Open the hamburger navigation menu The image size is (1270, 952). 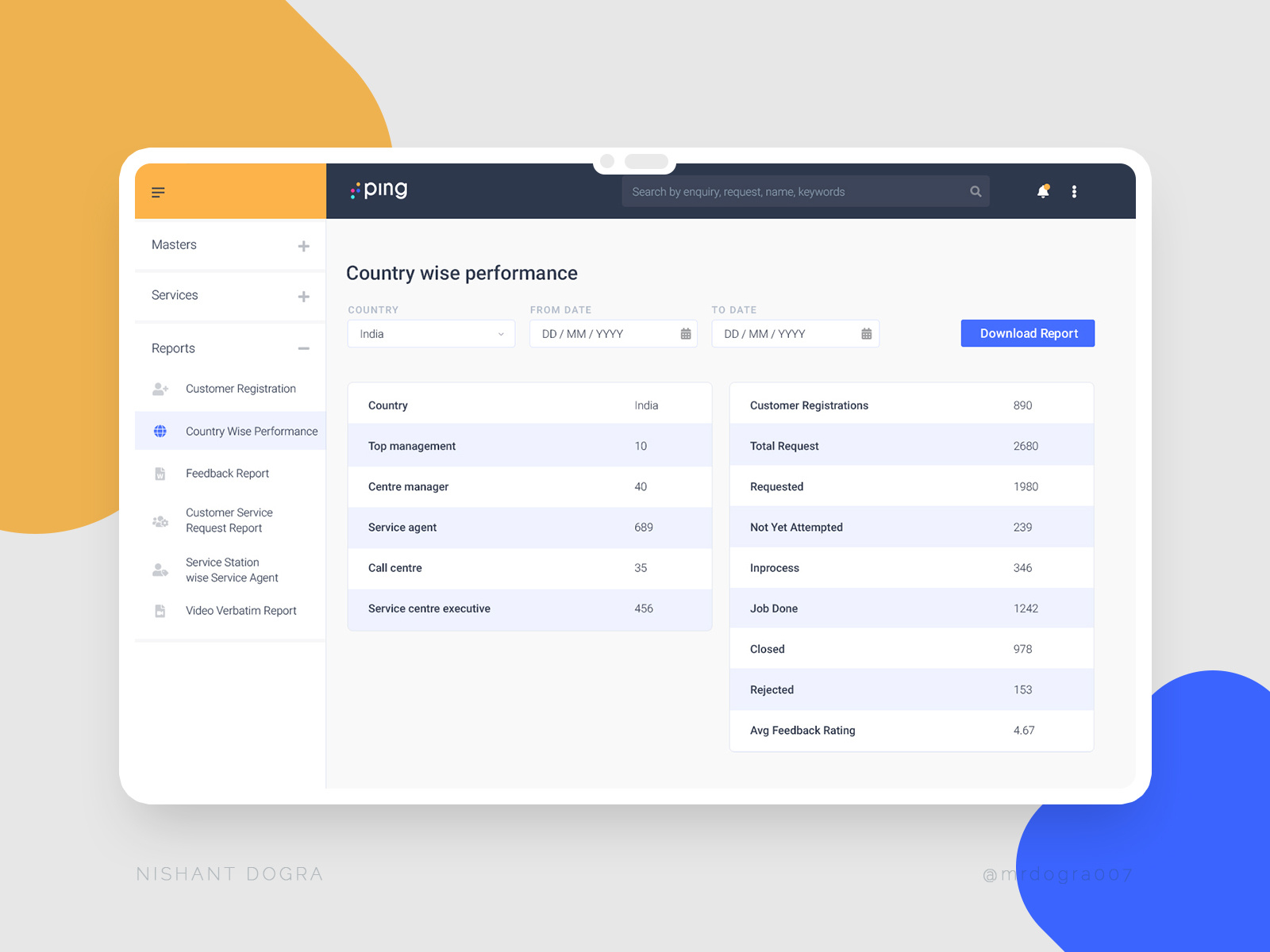(x=158, y=192)
